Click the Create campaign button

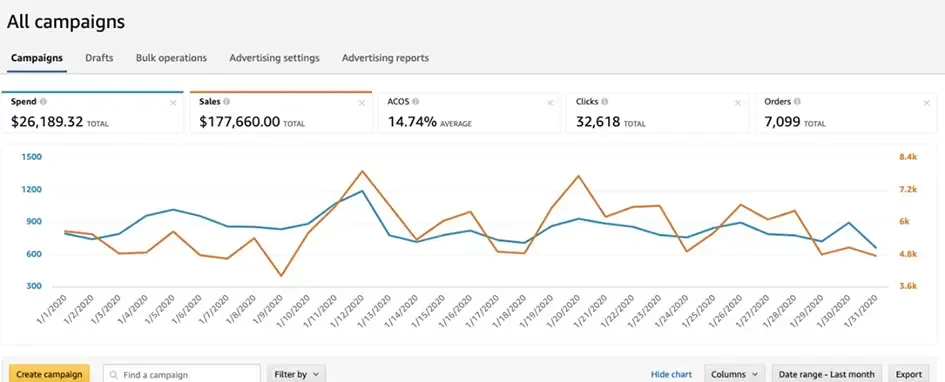[x=49, y=374]
